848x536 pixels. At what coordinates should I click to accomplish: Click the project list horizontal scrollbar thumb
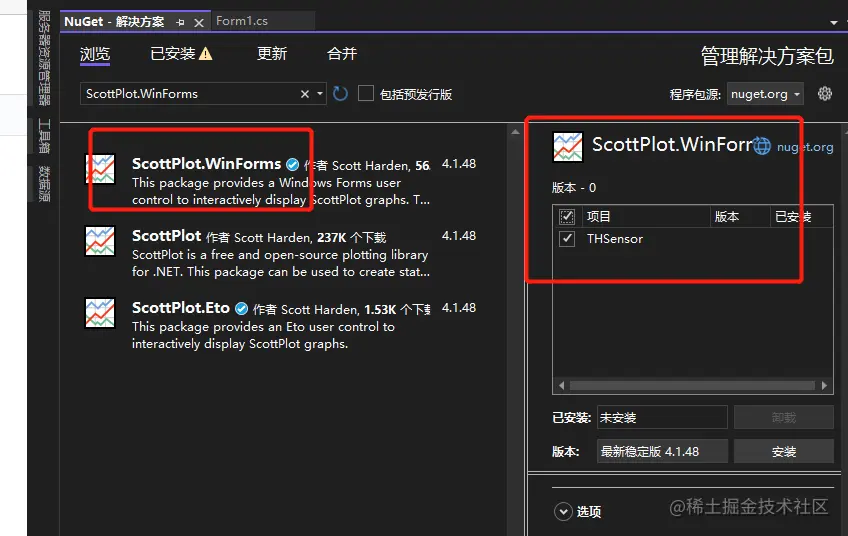click(692, 386)
